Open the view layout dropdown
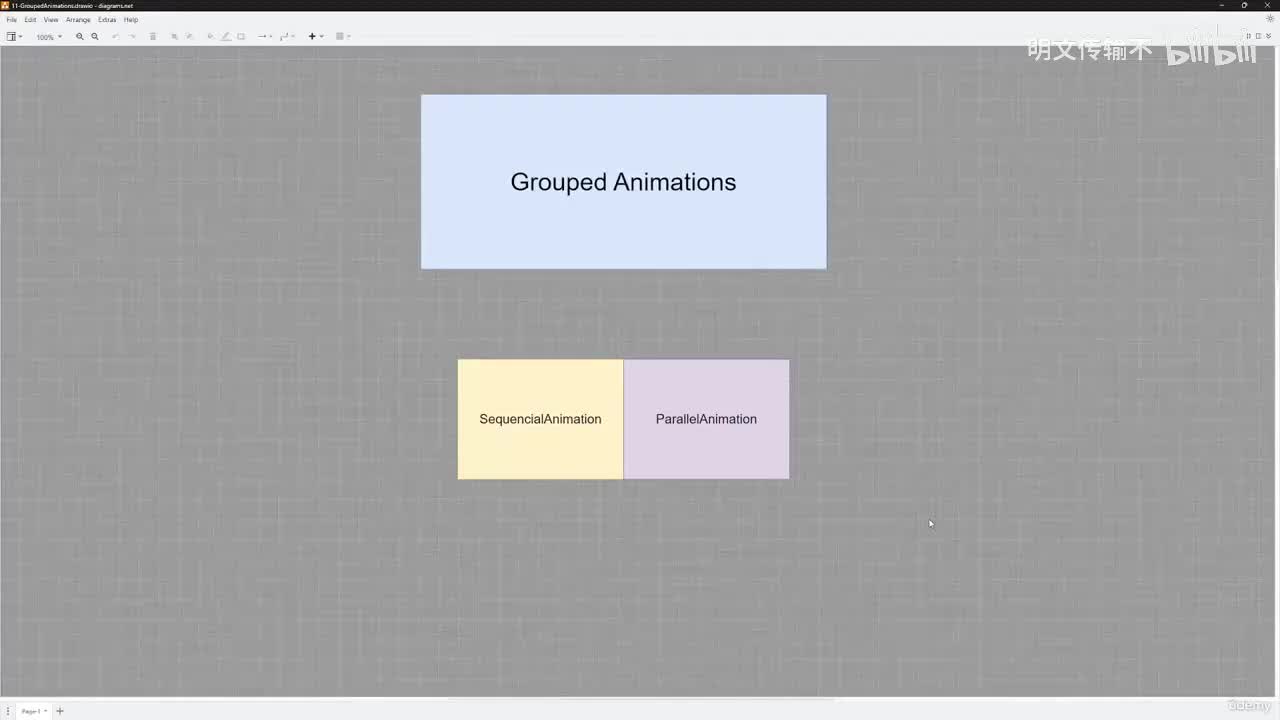The height and width of the screenshot is (720, 1280). tap(14, 37)
